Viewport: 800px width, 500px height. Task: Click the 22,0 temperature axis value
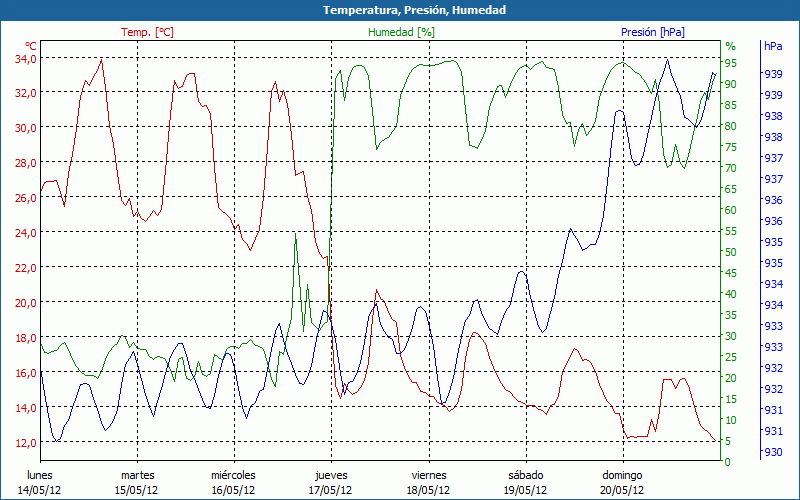point(24,267)
